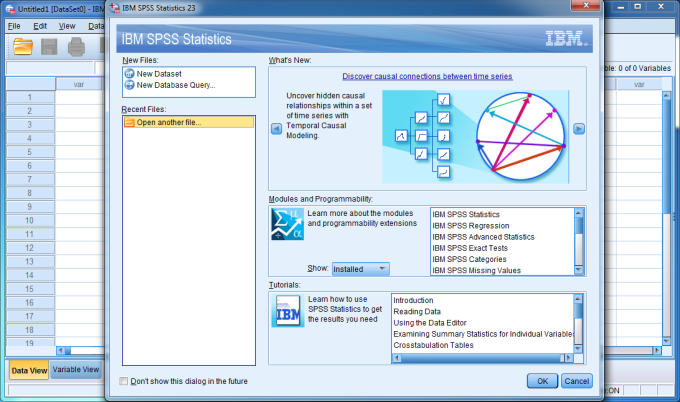Click the SPSS icon in dialog title bar
This screenshot has width=680, height=402.
coord(115,8)
